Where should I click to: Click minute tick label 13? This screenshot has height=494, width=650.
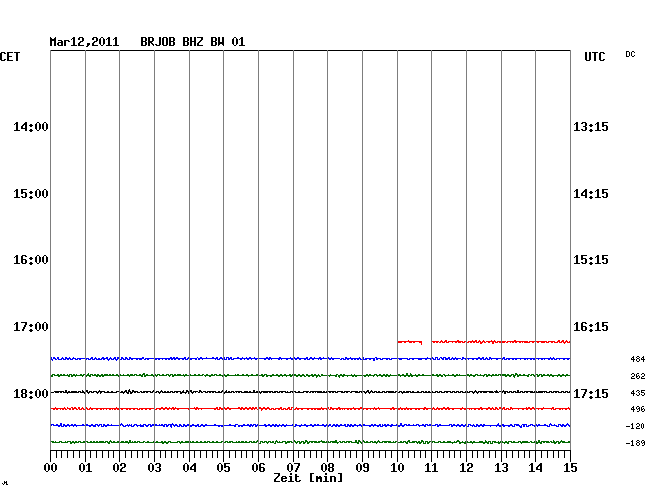[x=501, y=468]
